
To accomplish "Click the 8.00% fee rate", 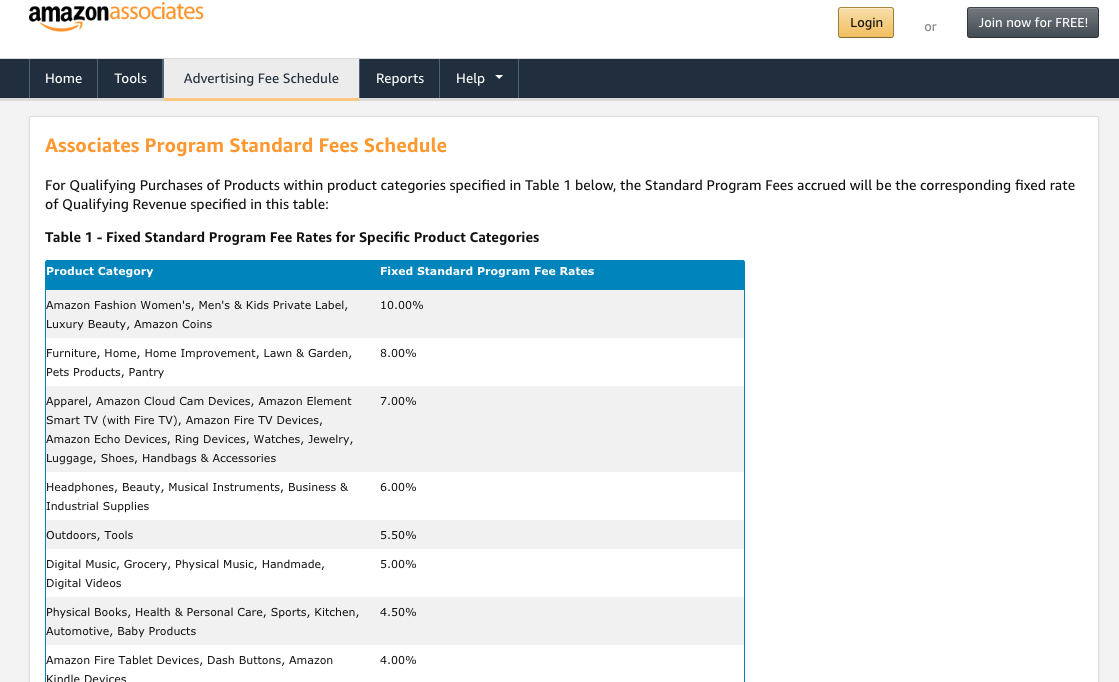I will pos(398,353).
